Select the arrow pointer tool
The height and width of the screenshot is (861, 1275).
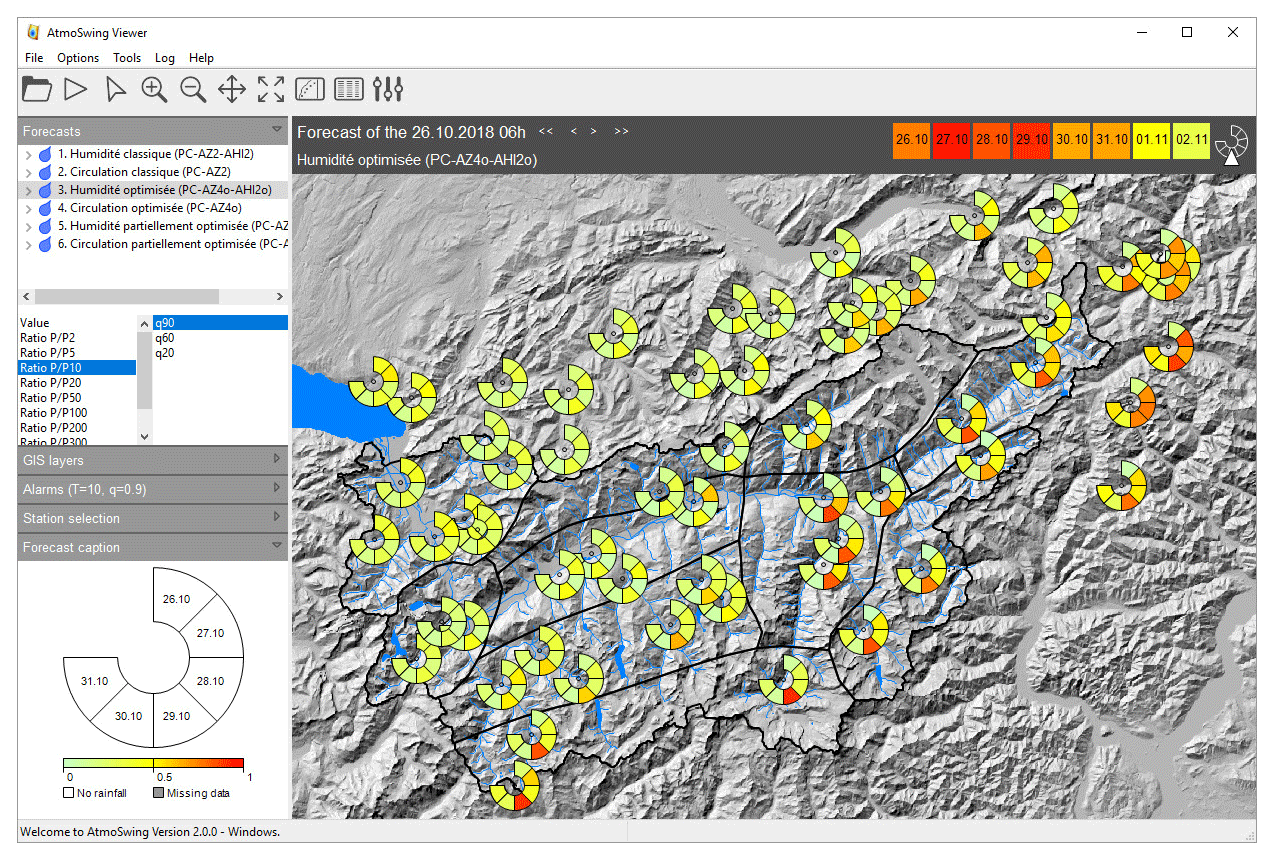pyautogui.click(x=116, y=90)
